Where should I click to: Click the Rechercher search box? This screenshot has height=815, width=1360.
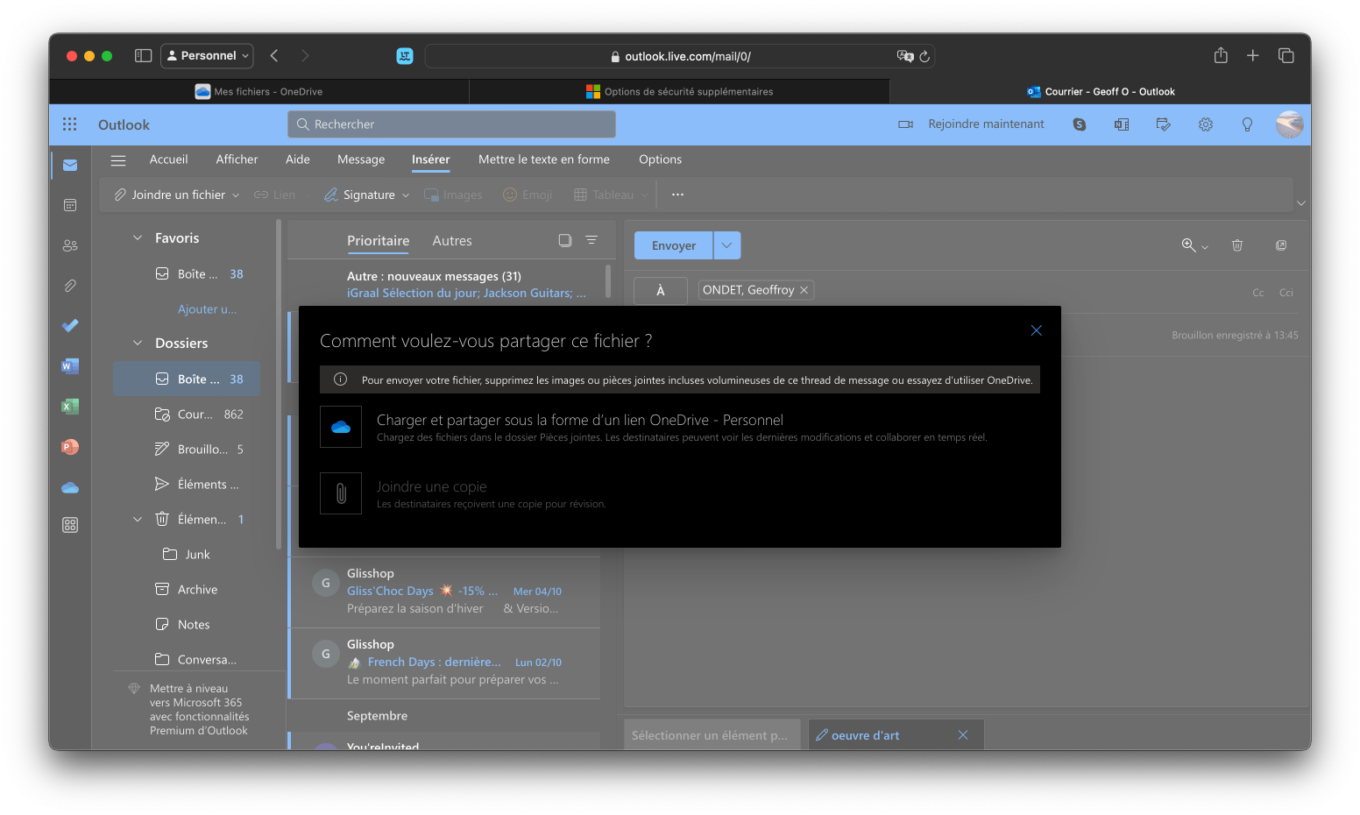point(452,124)
